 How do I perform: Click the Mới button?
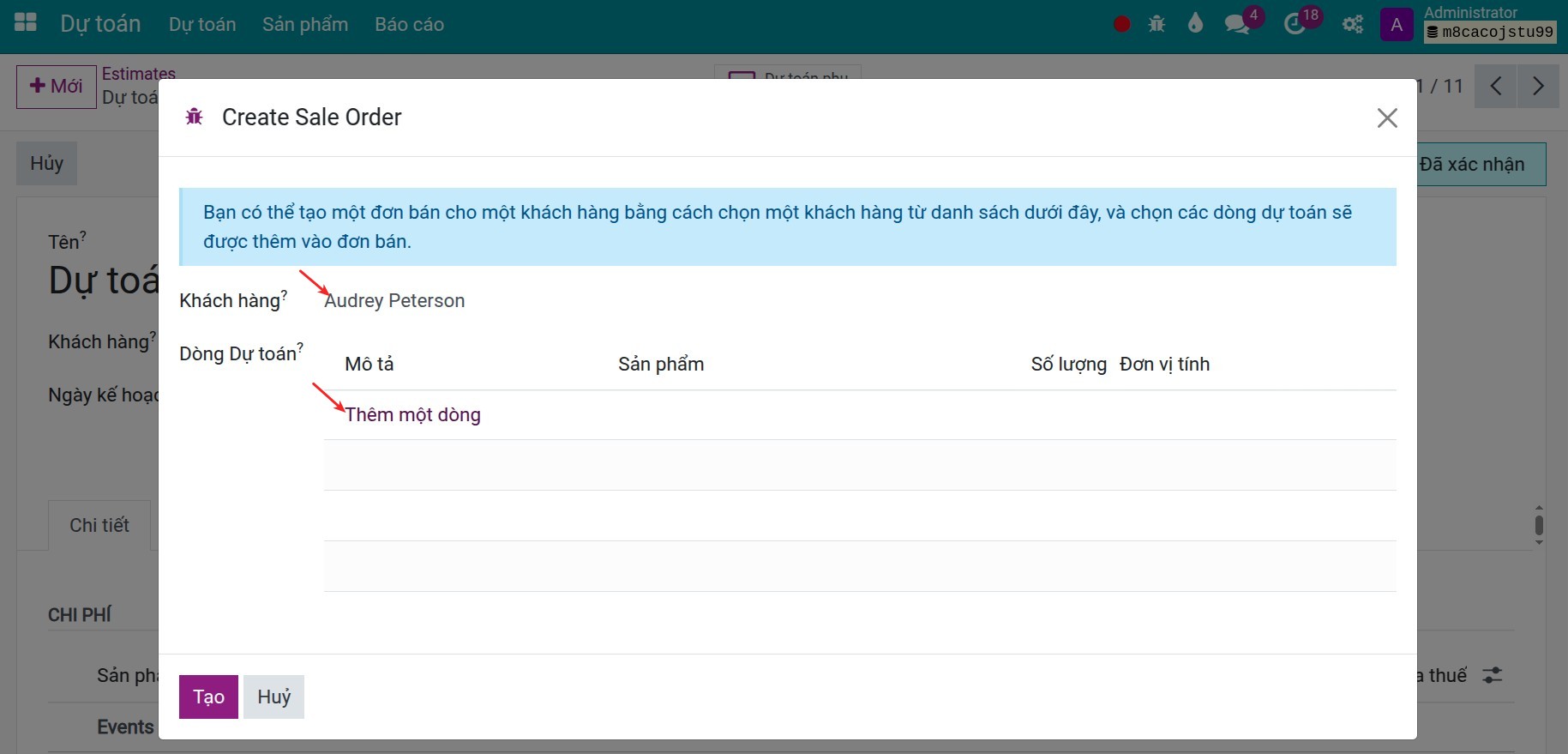[57, 87]
